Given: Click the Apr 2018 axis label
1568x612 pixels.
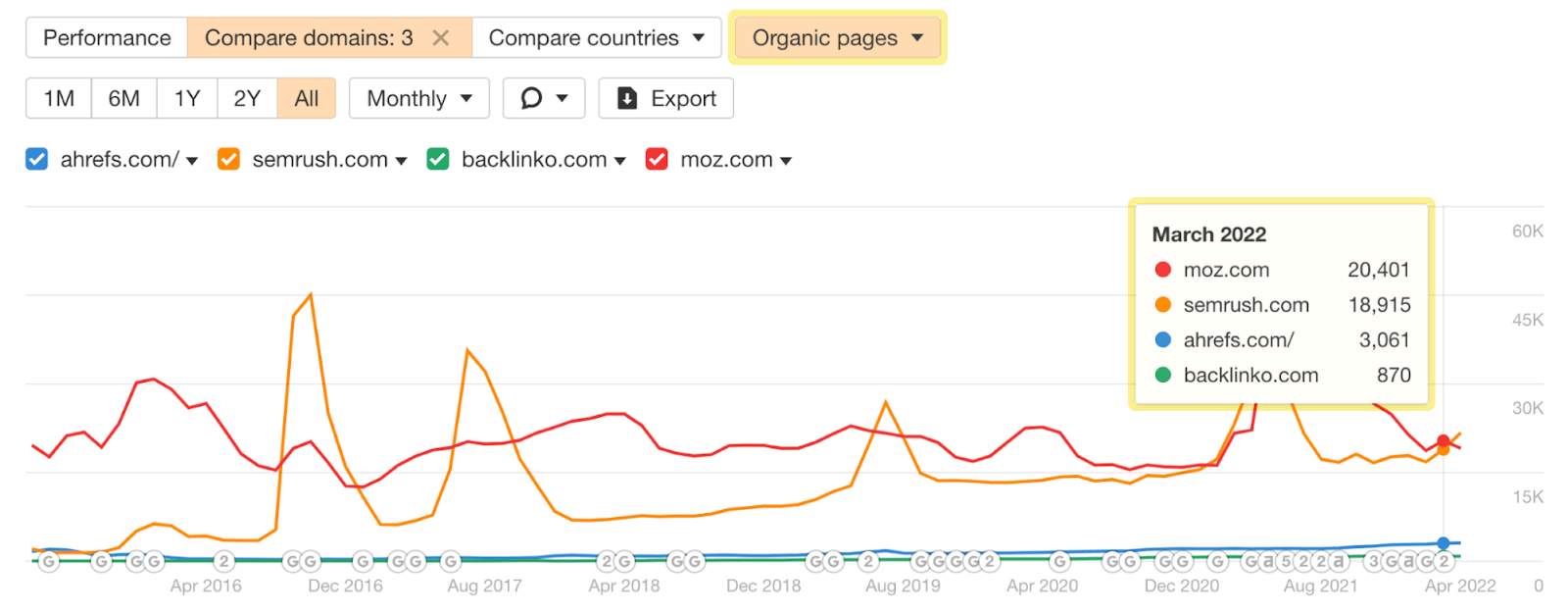Looking at the screenshot, I should pyautogui.click(x=624, y=586).
